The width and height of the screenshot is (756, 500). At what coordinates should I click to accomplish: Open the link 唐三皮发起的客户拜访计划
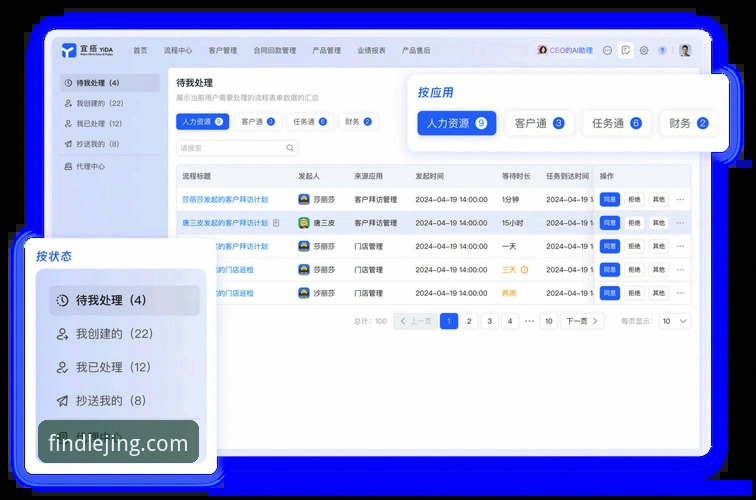[225, 223]
